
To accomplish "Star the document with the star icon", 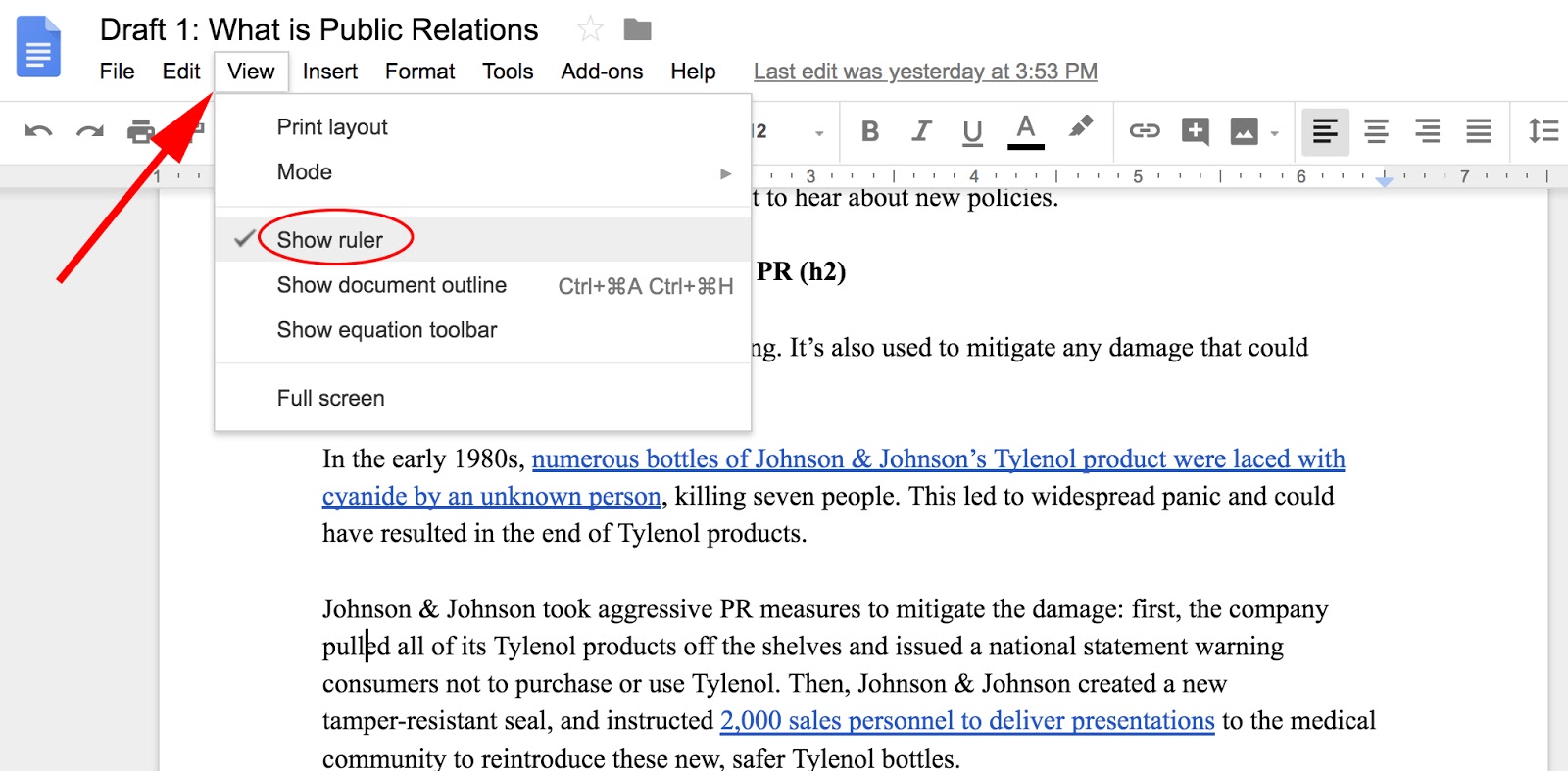I will pyautogui.click(x=590, y=29).
